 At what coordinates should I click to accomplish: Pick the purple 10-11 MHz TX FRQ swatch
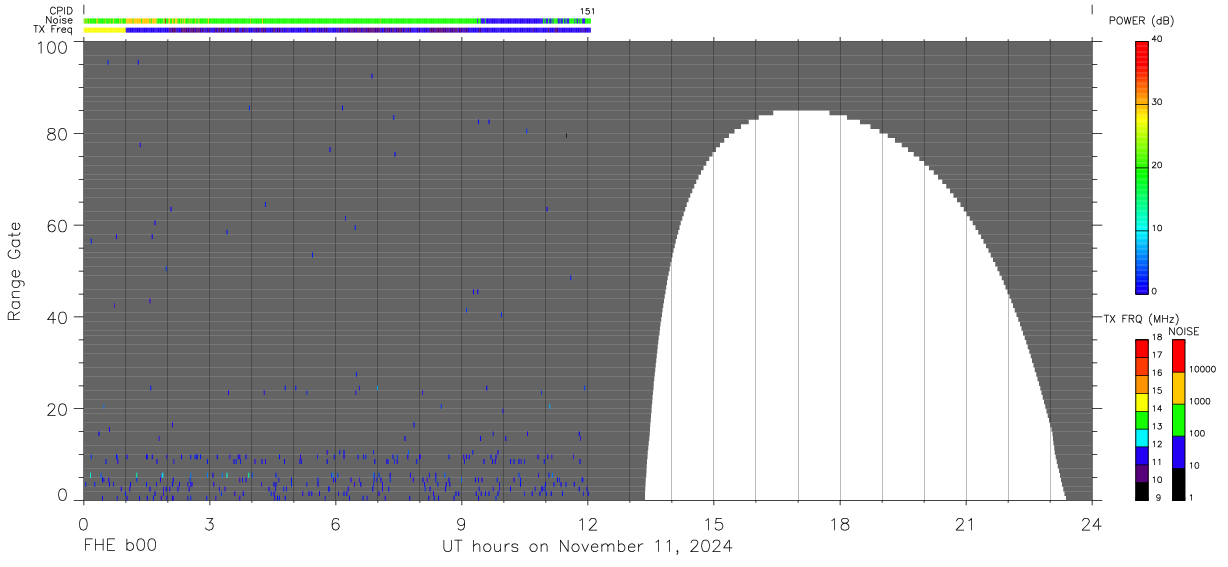pyautogui.click(x=1142, y=471)
